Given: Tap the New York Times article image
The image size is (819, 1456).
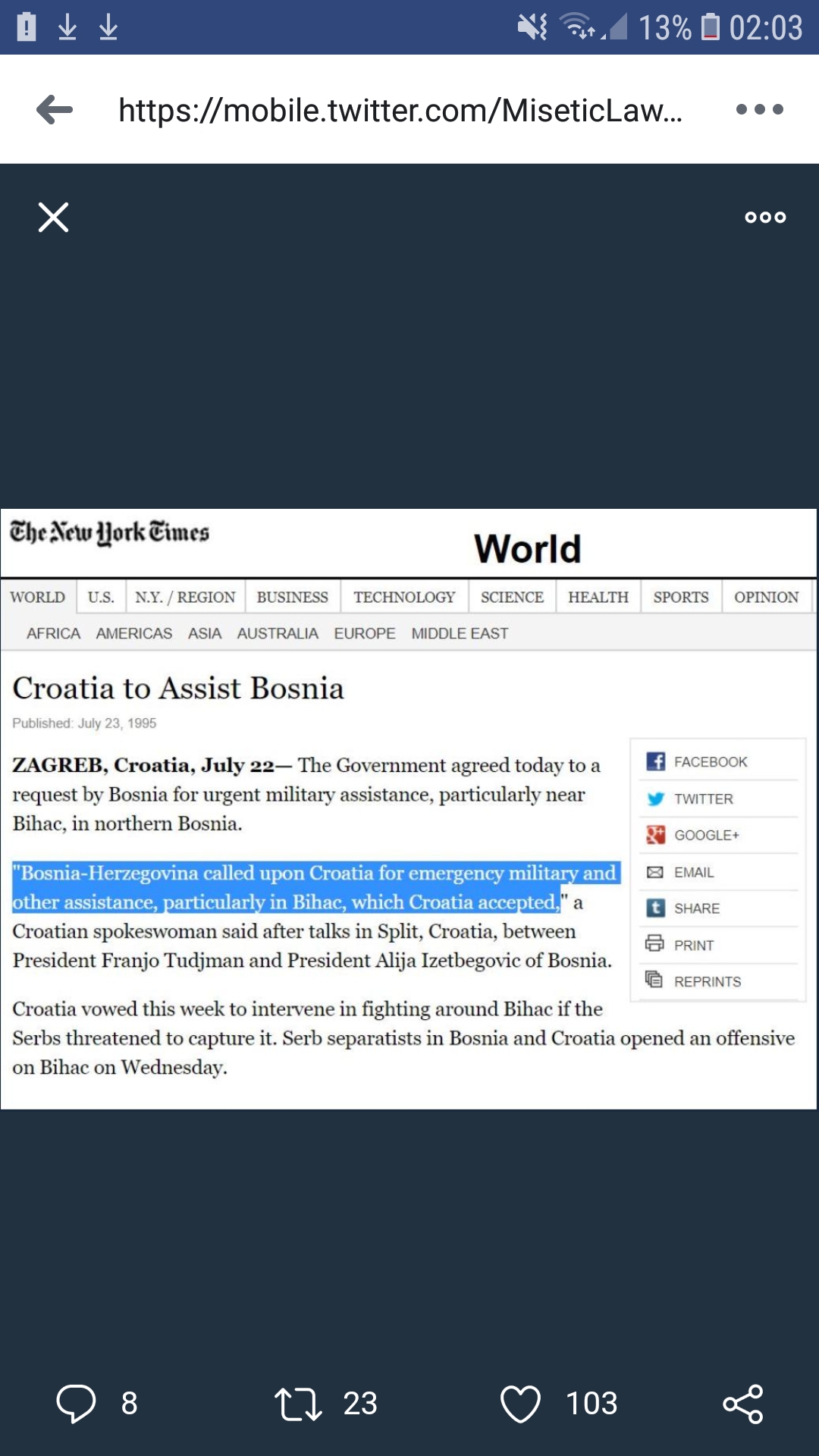Looking at the screenshot, I should click(409, 808).
